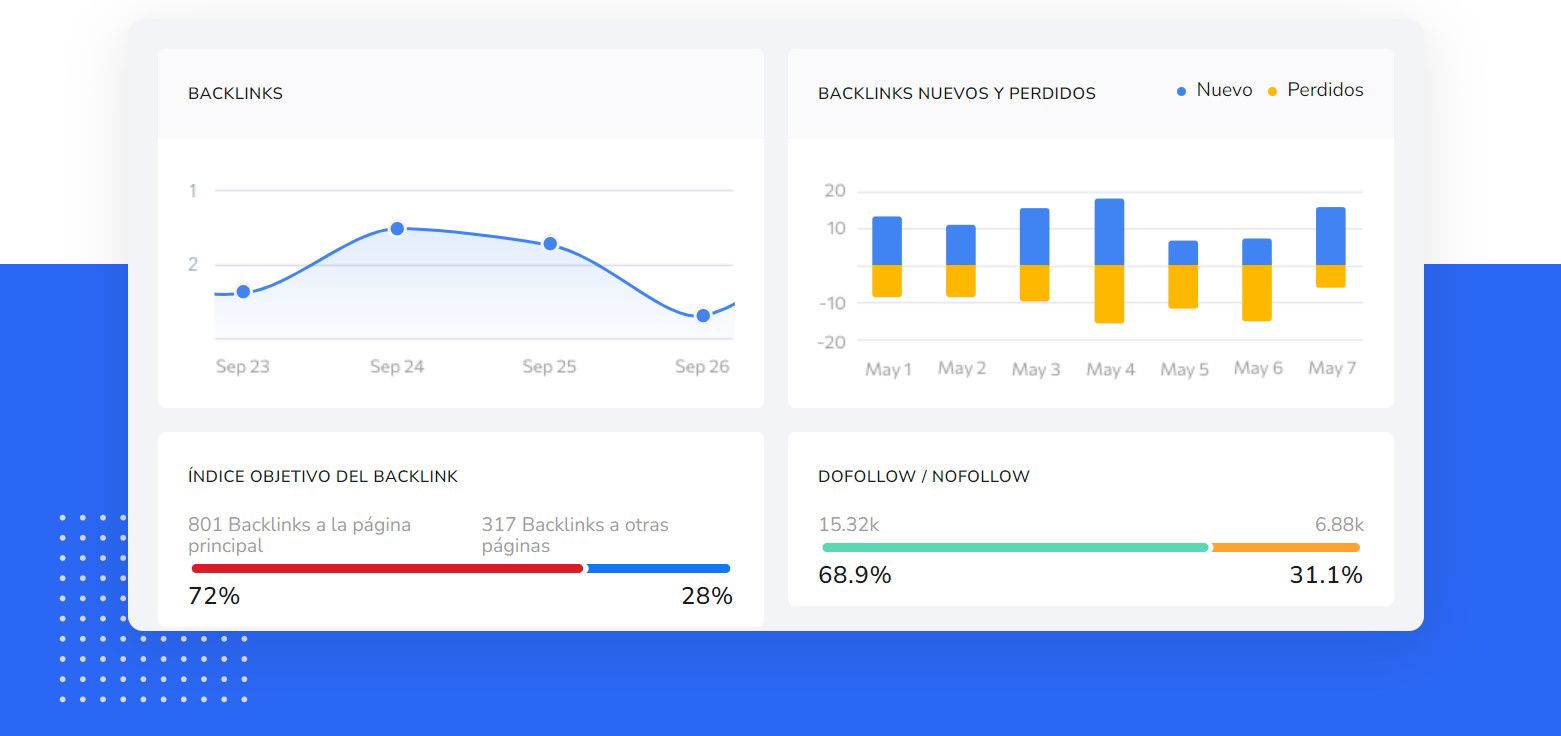Click ÍNDICE OBJETIVO DEL BACKLINK heading
The height and width of the screenshot is (736, 1561).
click(x=323, y=476)
